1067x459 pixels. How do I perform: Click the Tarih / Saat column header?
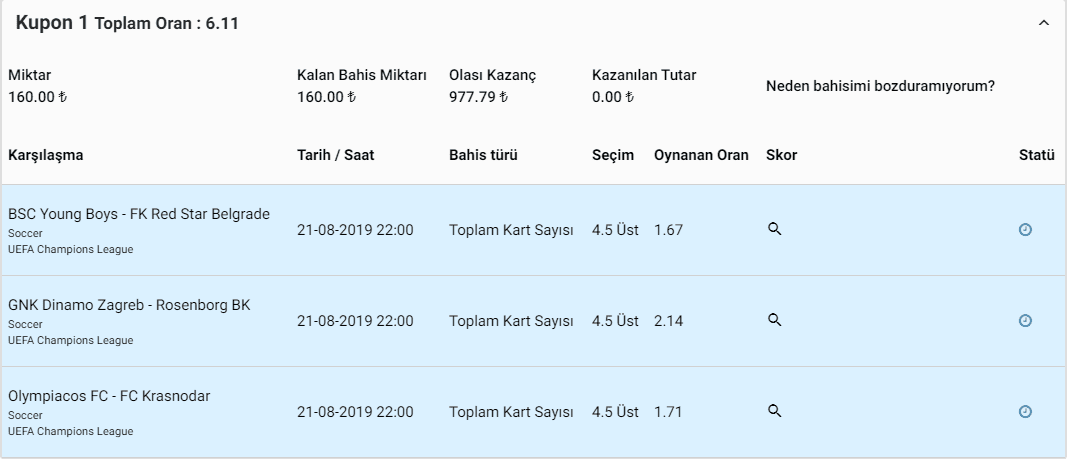point(335,155)
